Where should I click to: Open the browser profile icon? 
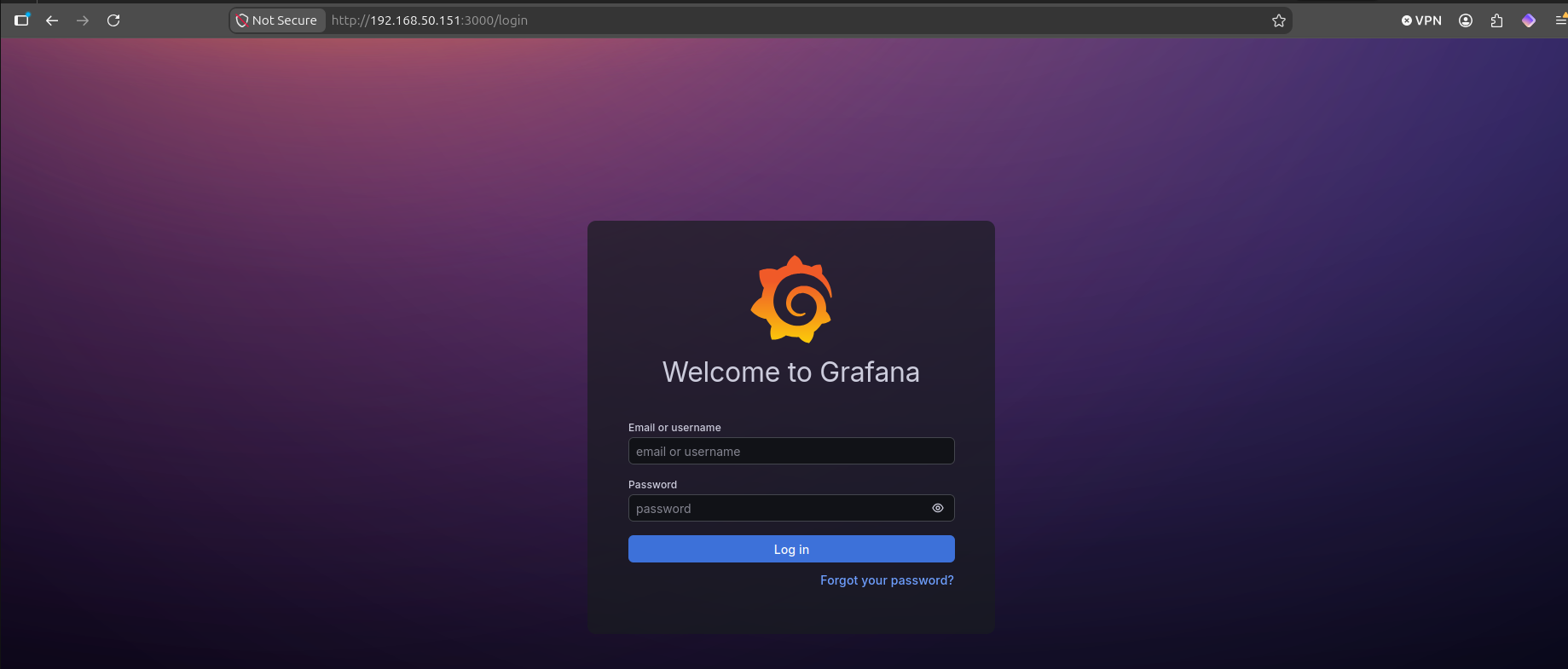[1466, 20]
